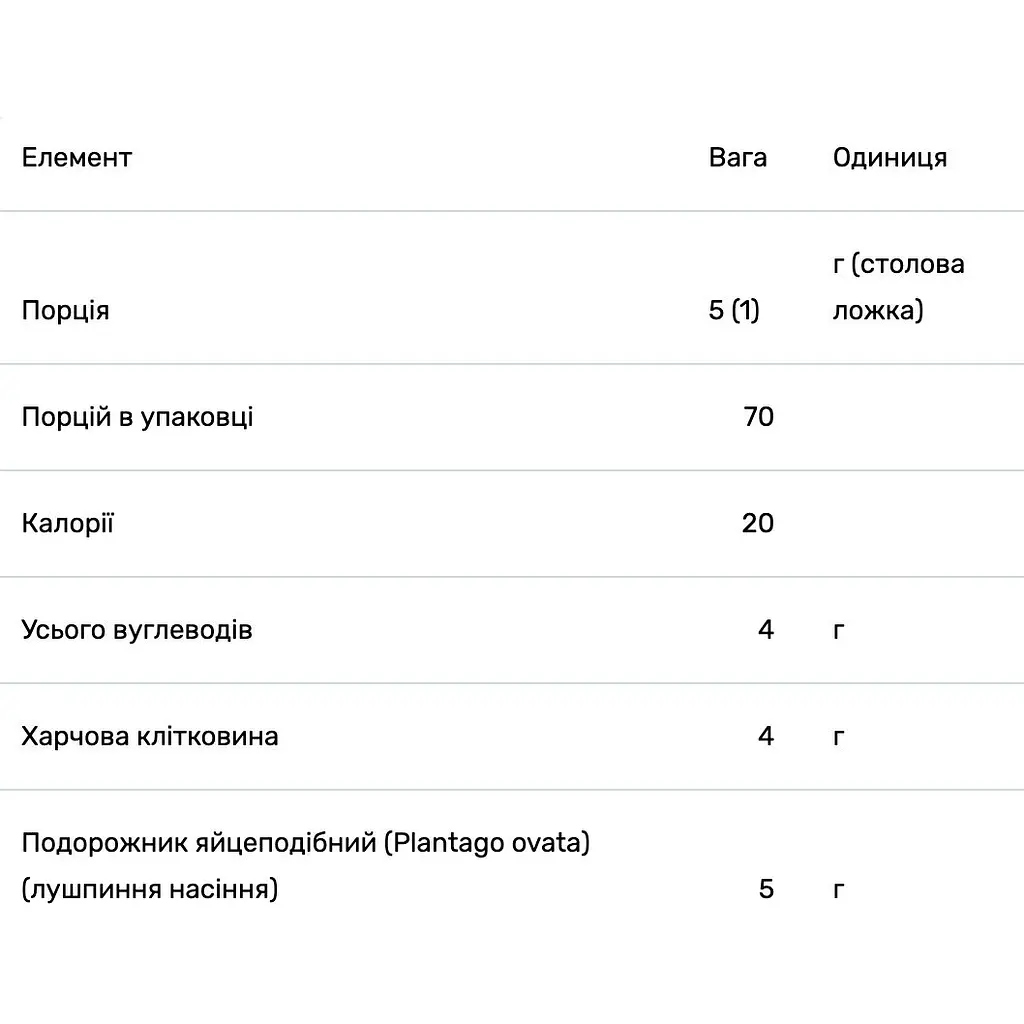This screenshot has width=1024, height=1024.
Task: Select the Калорії row label
Action: tap(67, 523)
